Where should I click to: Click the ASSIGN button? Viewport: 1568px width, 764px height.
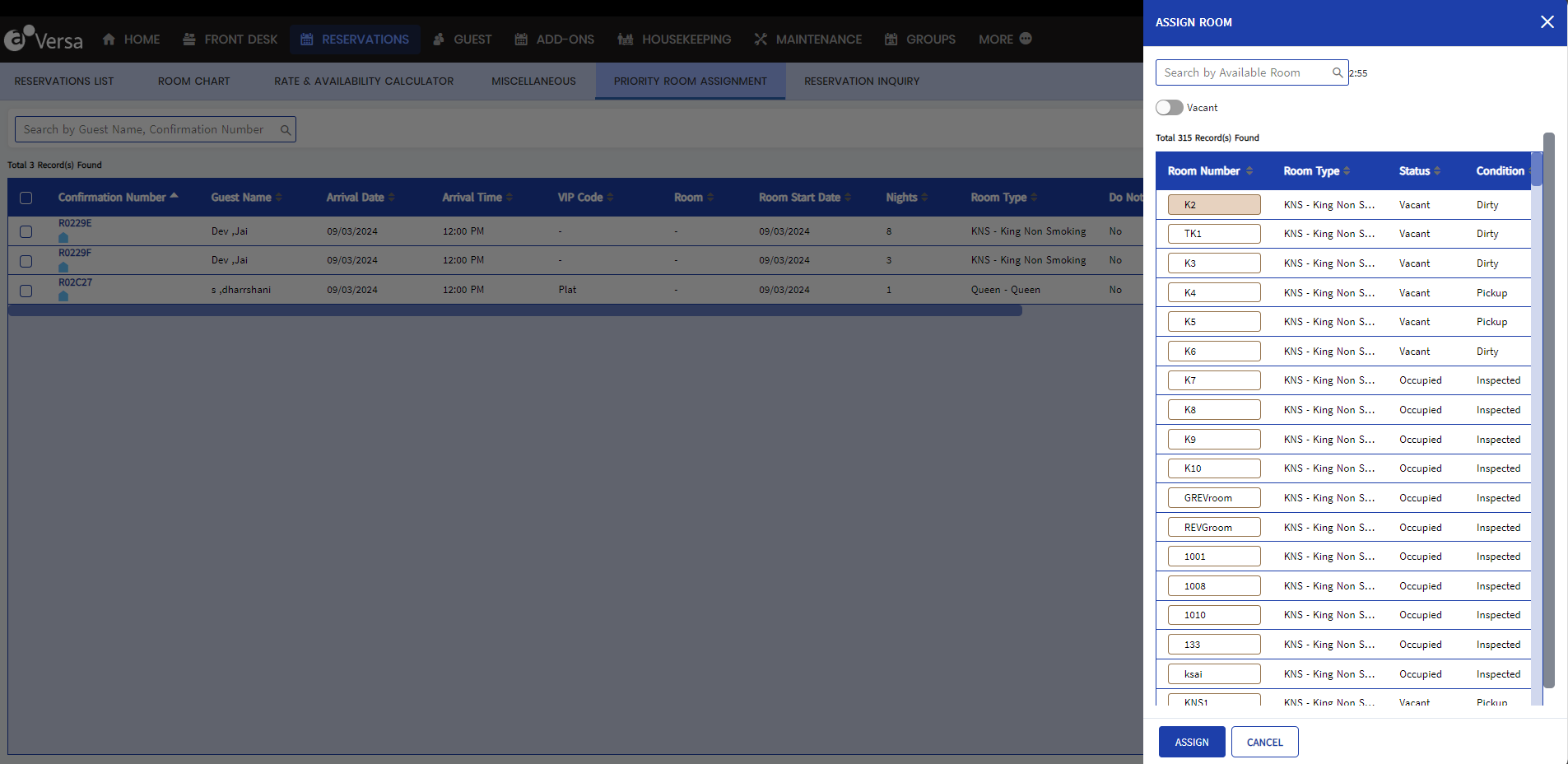pos(1190,741)
